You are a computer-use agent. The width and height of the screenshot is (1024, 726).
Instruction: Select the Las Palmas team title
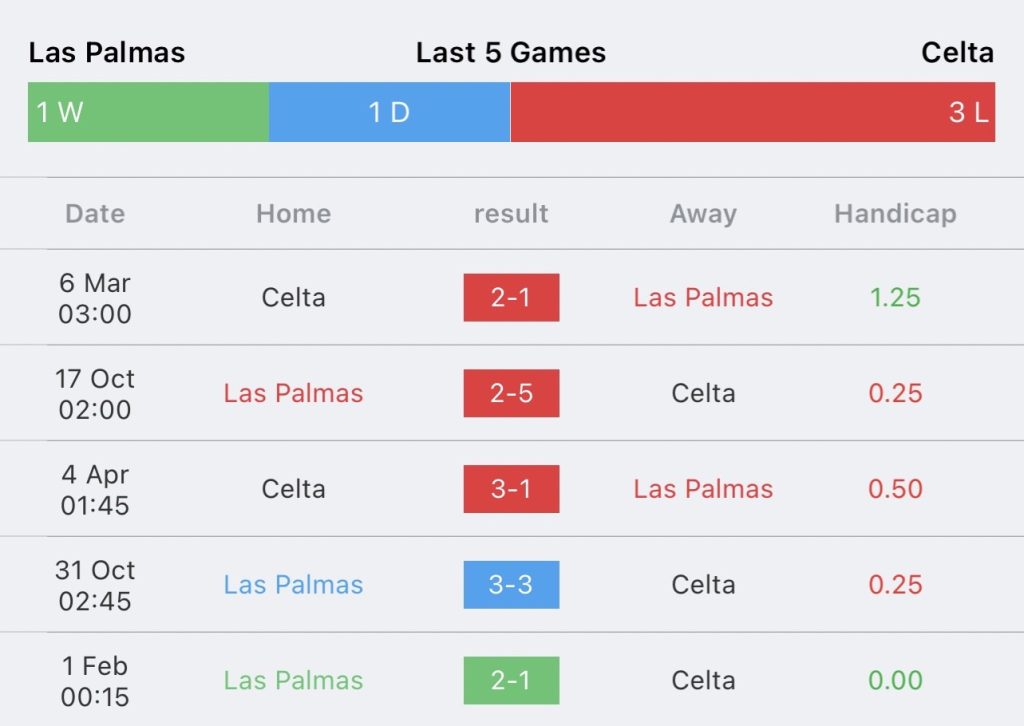107,53
